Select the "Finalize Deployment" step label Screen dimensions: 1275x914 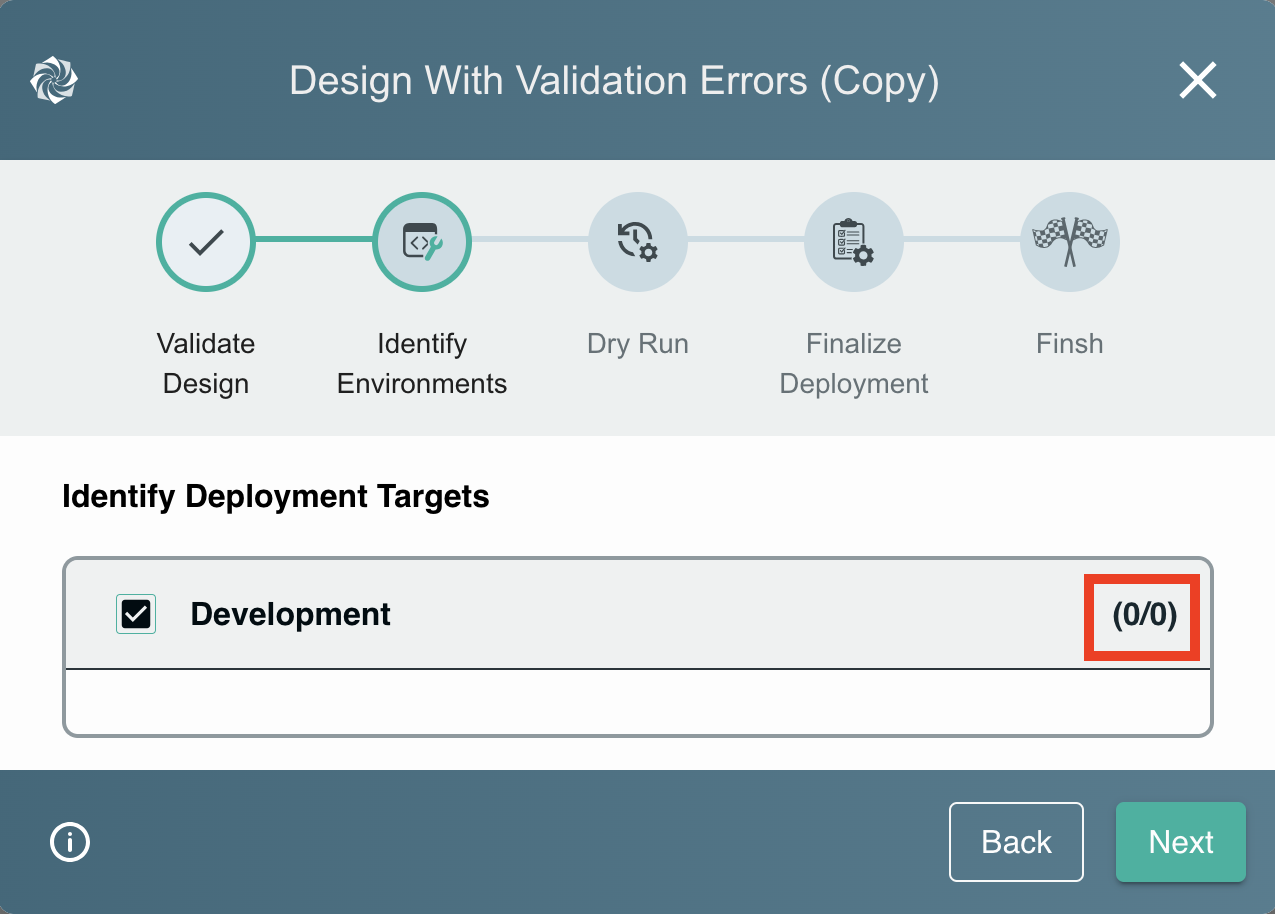pos(854,364)
